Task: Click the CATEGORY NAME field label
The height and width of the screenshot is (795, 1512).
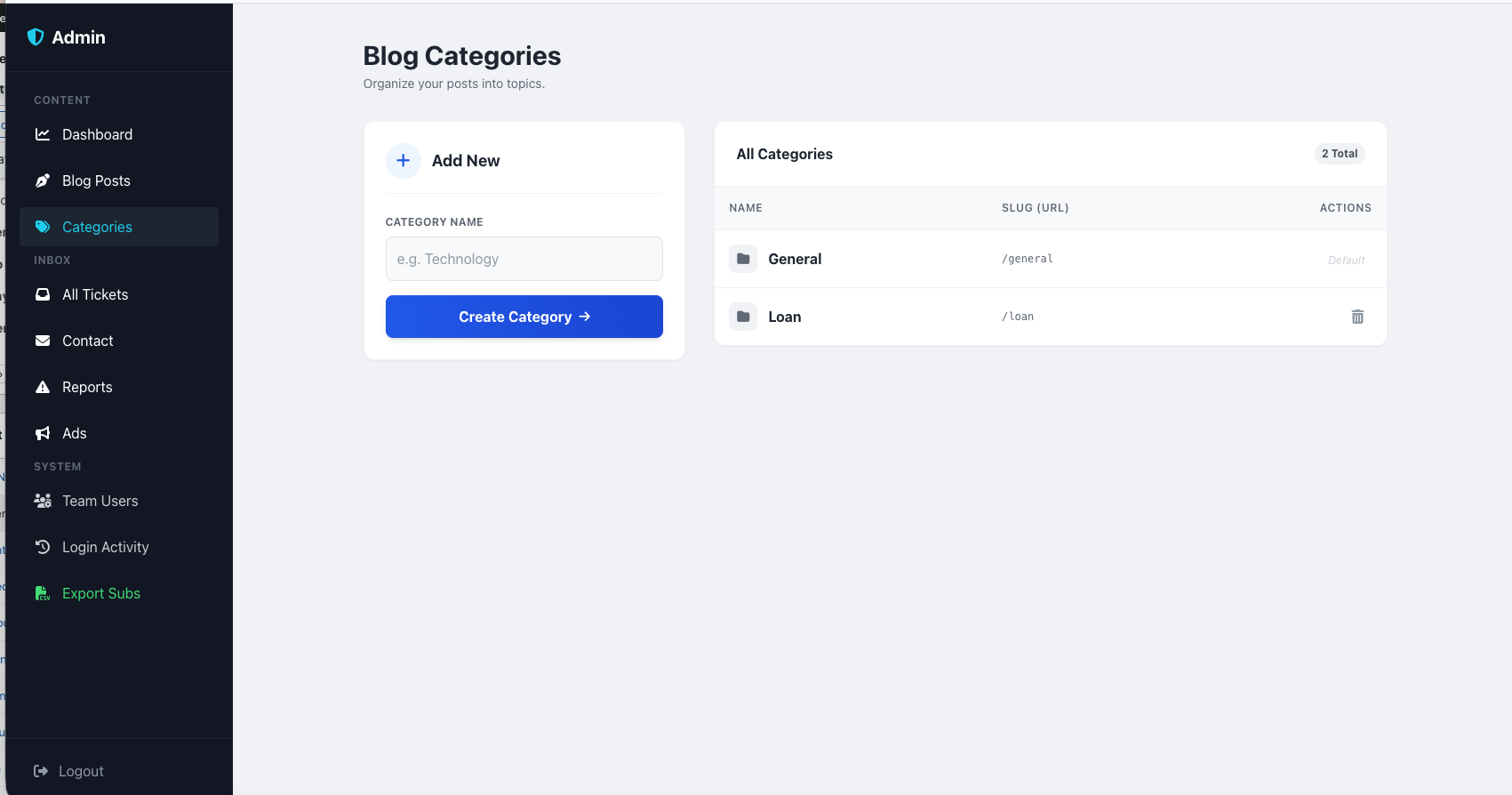Action: click(435, 222)
